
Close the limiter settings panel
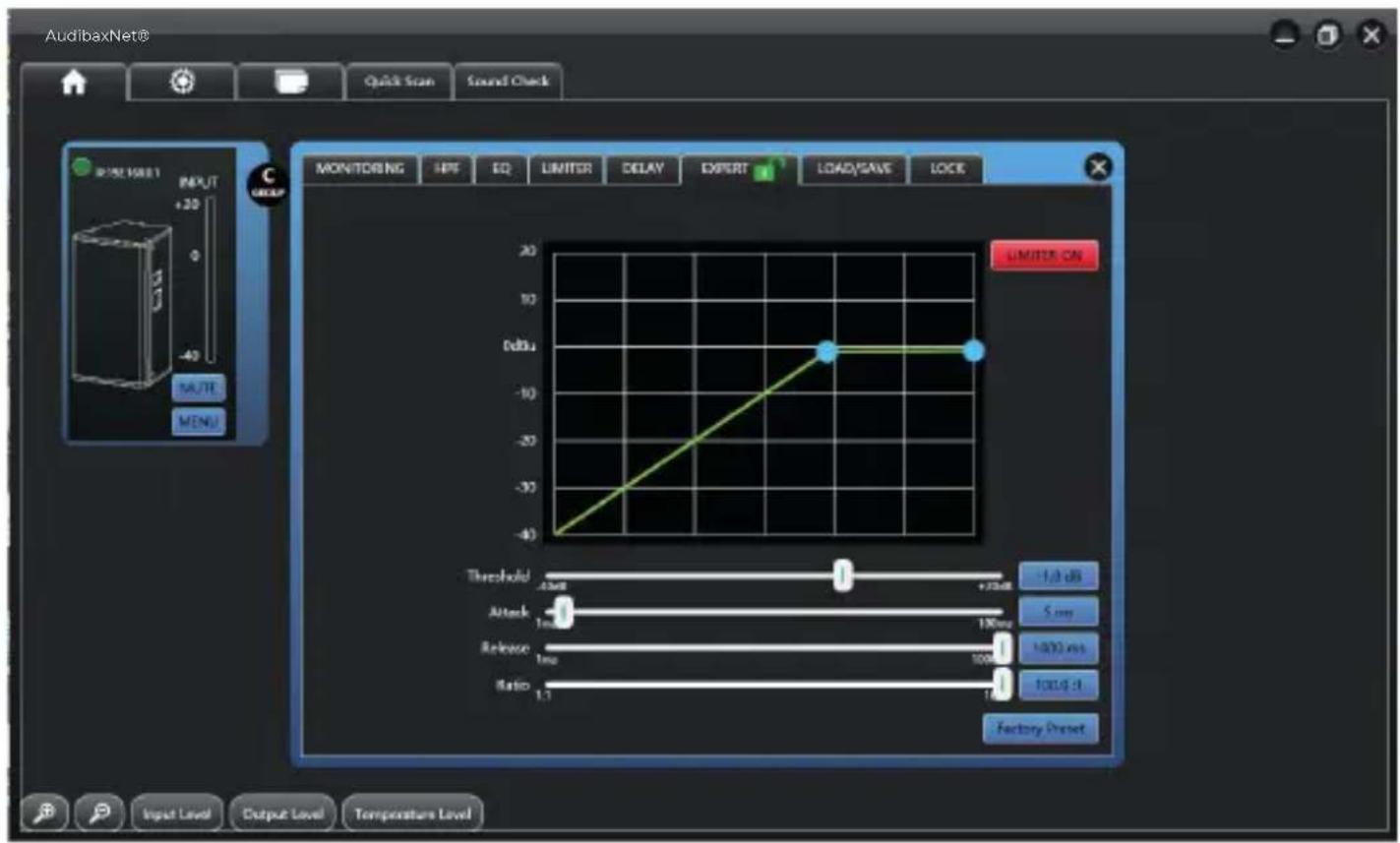click(x=1098, y=167)
